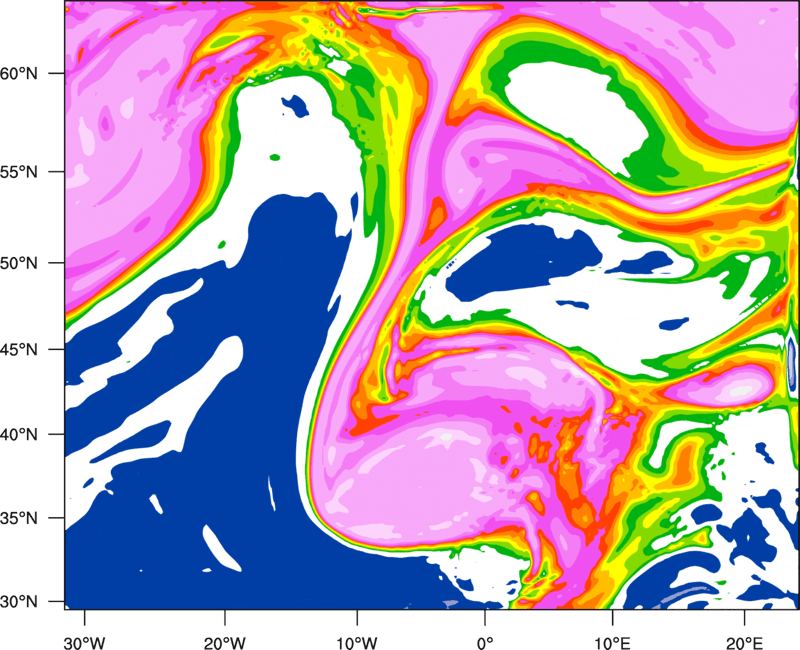Click the 45°N latitude axis label
Image resolution: width=800 pixels, height=650 pixels.
pos(19,349)
